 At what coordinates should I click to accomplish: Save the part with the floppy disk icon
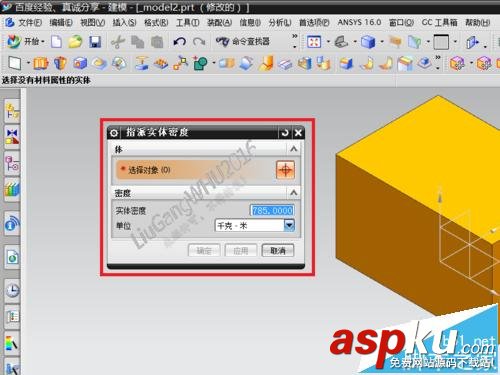(x=95, y=42)
